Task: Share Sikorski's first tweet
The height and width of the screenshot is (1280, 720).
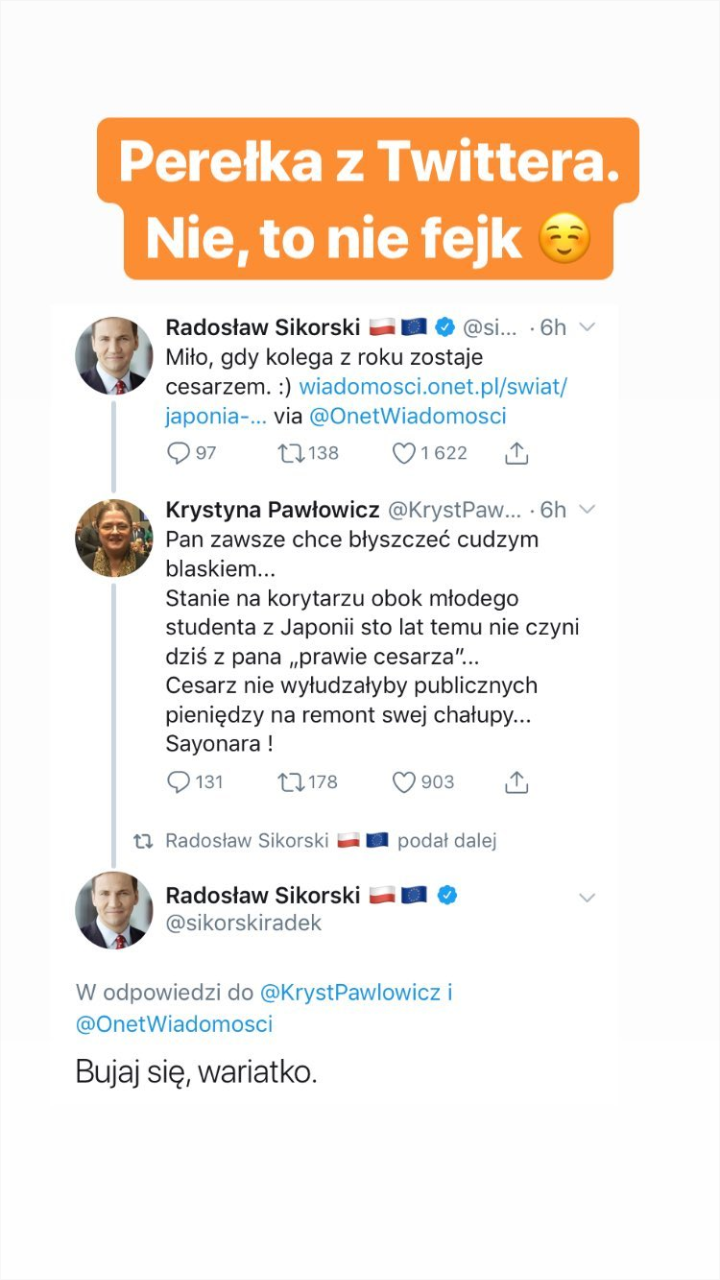Action: [x=516, y=453]
